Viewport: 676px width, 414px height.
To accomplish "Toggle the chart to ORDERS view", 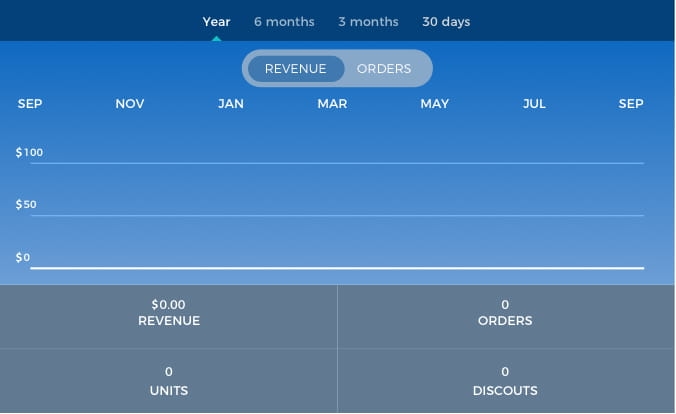I will coord(384,69).
